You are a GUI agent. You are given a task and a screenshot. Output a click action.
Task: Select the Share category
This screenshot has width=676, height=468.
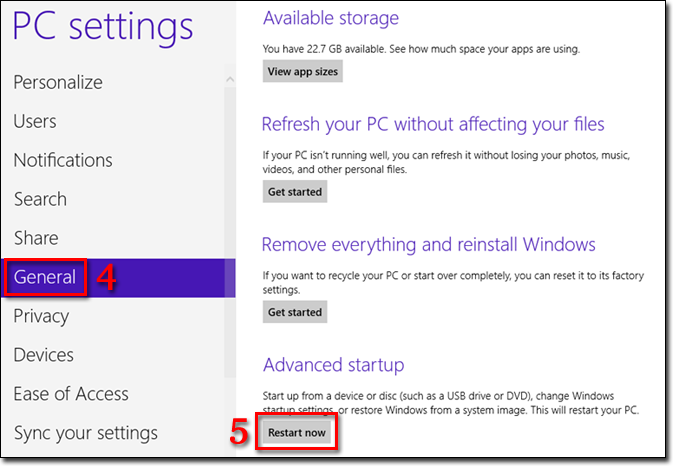(x=36, y=238)
